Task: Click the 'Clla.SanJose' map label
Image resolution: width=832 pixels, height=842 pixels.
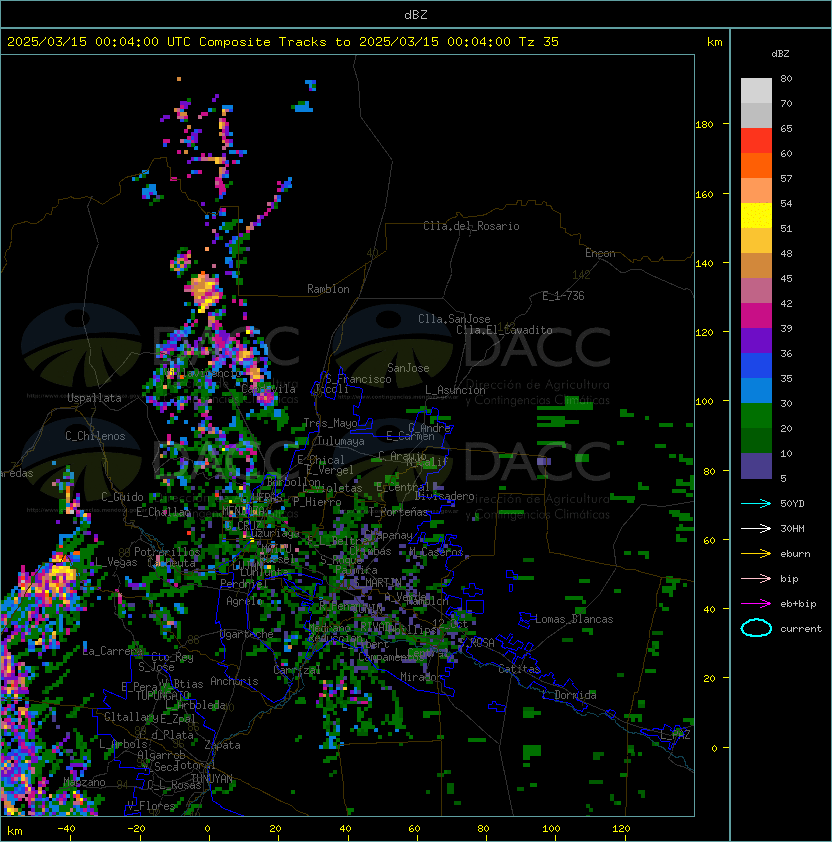Action: (454, 319)
